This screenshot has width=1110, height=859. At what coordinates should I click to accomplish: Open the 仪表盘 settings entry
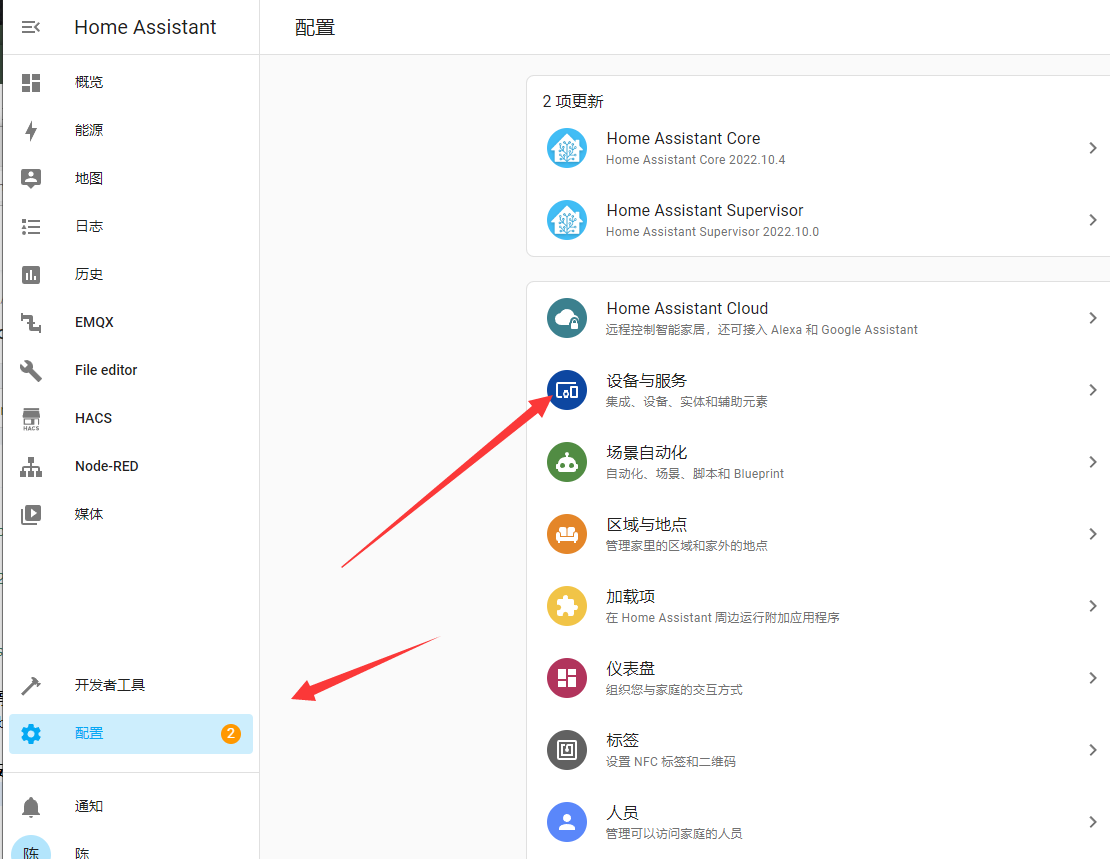point(818,678)
